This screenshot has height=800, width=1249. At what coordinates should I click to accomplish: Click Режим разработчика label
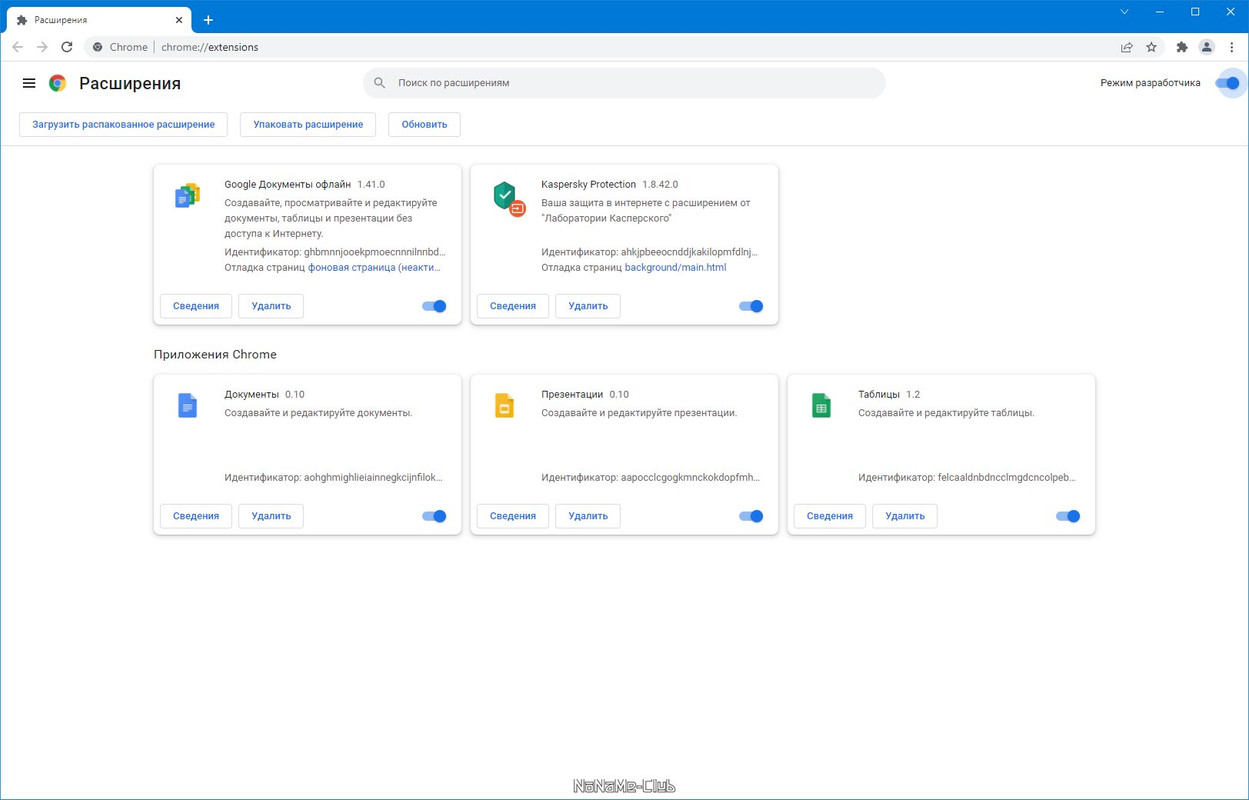pos(1150,83)
